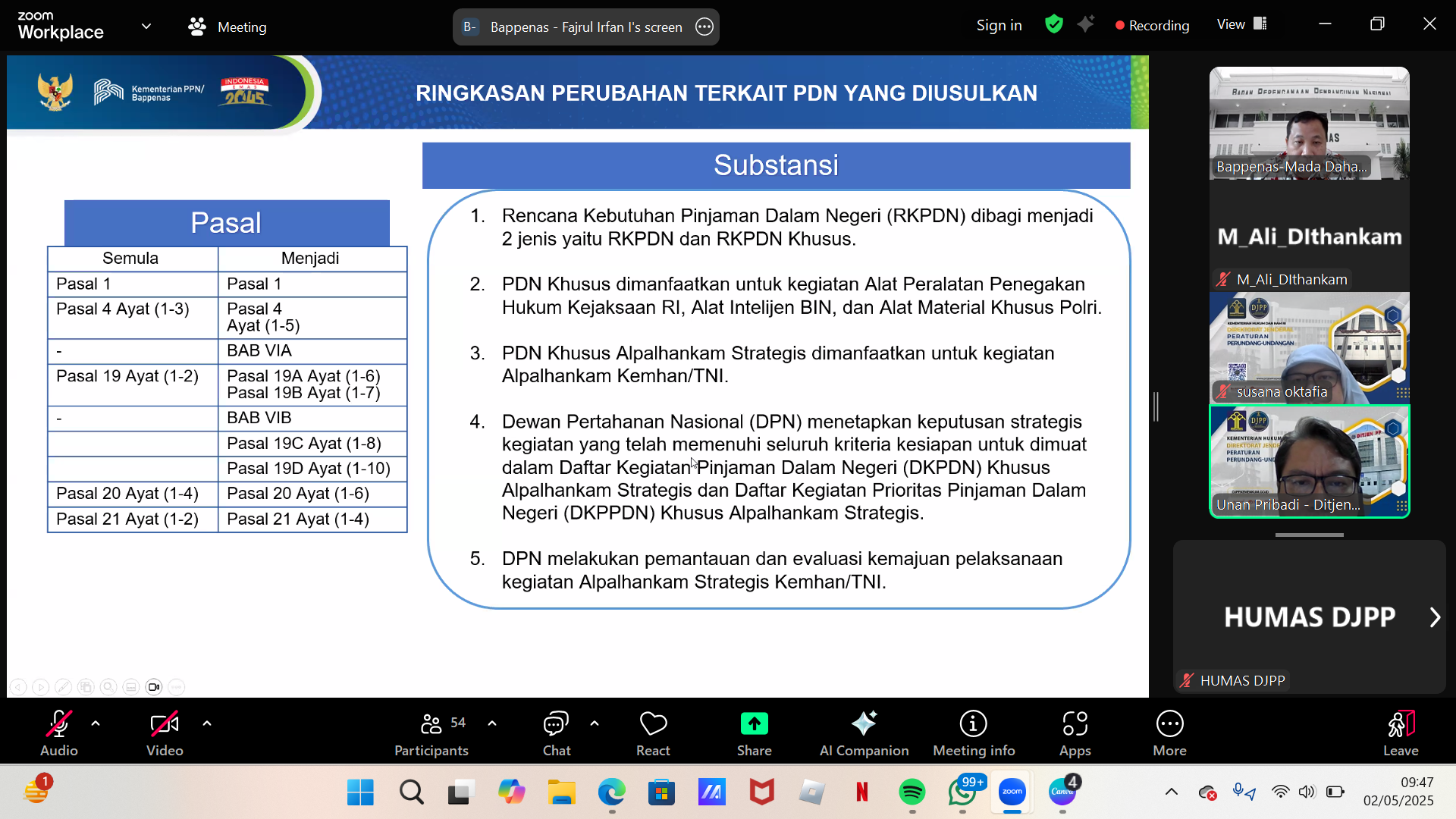Open the Chat panel
Image resolution: width=1456 pixels, height=819 pixels.
(x=557, y=733)
